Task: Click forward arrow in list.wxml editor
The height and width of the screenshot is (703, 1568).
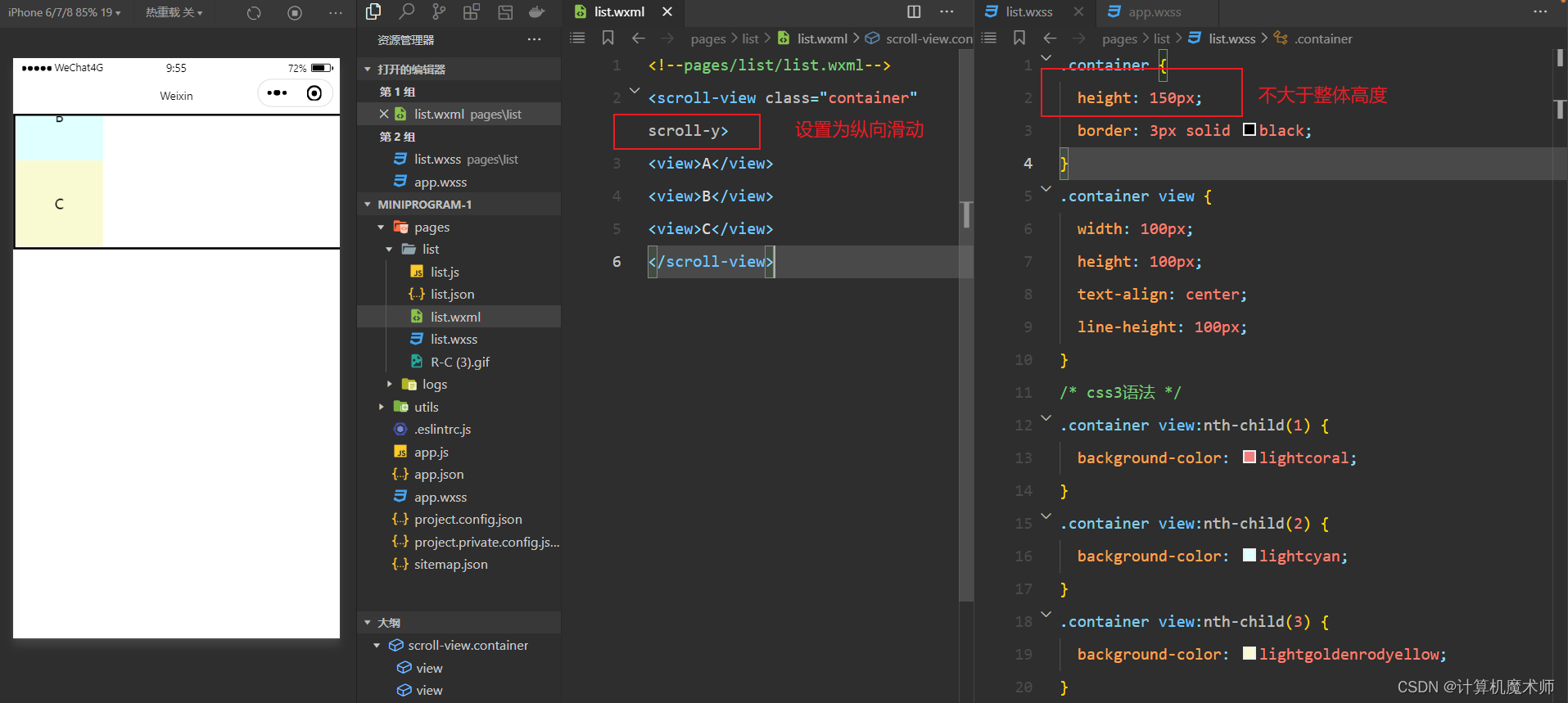Action: click(x=667, y=38)
